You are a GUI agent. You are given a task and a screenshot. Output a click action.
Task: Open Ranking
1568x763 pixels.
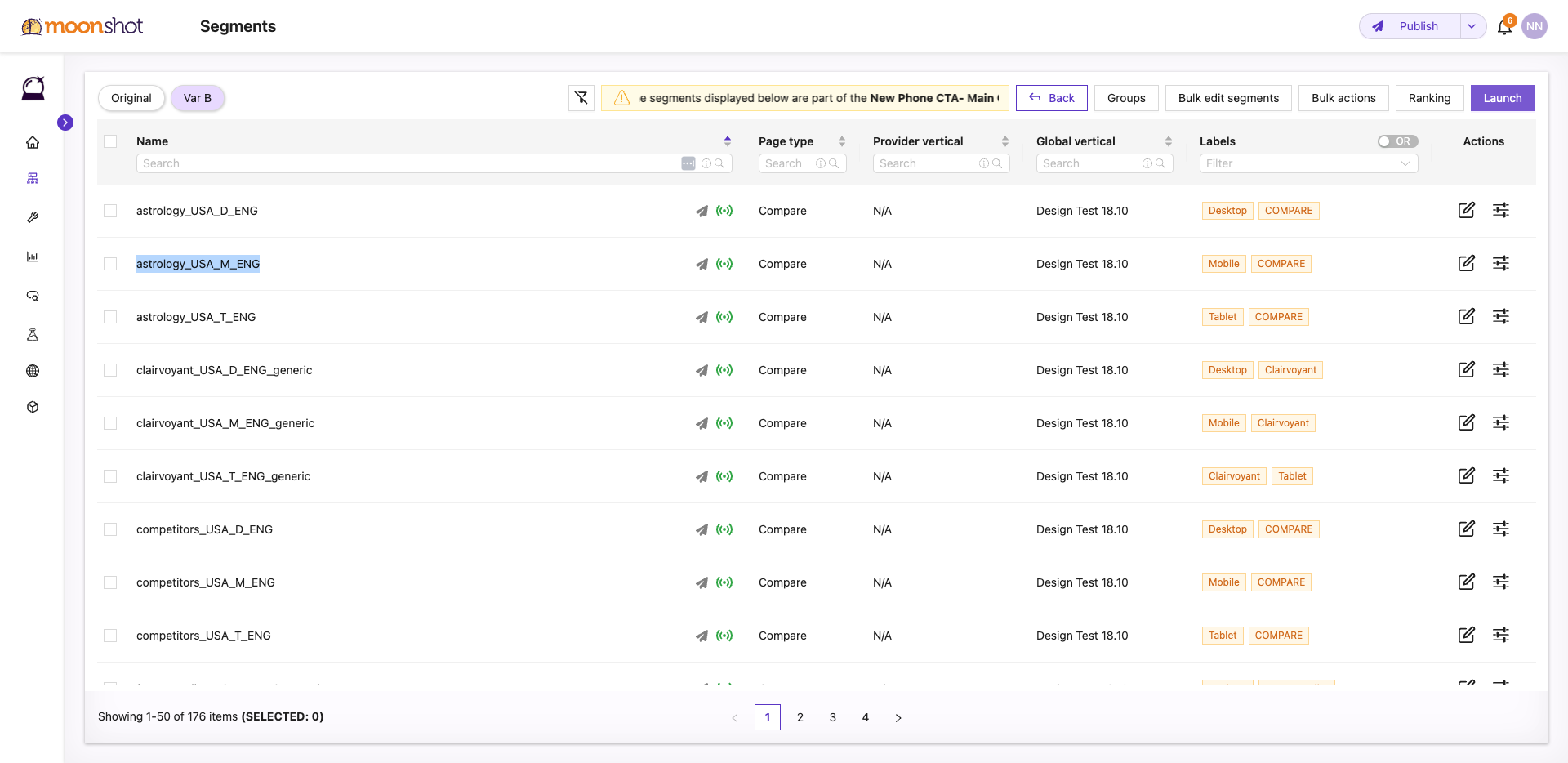coord(1429,98)
